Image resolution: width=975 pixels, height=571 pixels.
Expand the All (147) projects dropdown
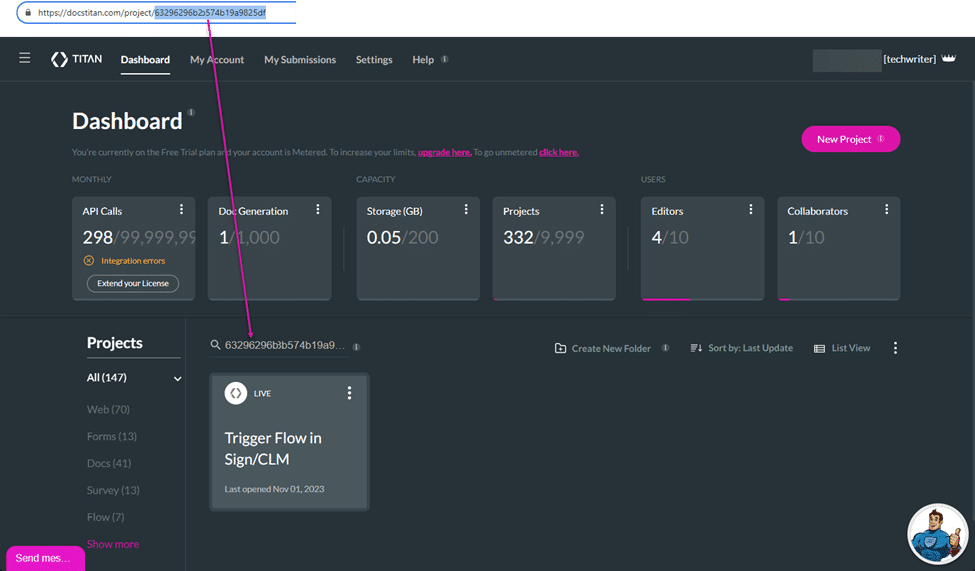point(178,378)
